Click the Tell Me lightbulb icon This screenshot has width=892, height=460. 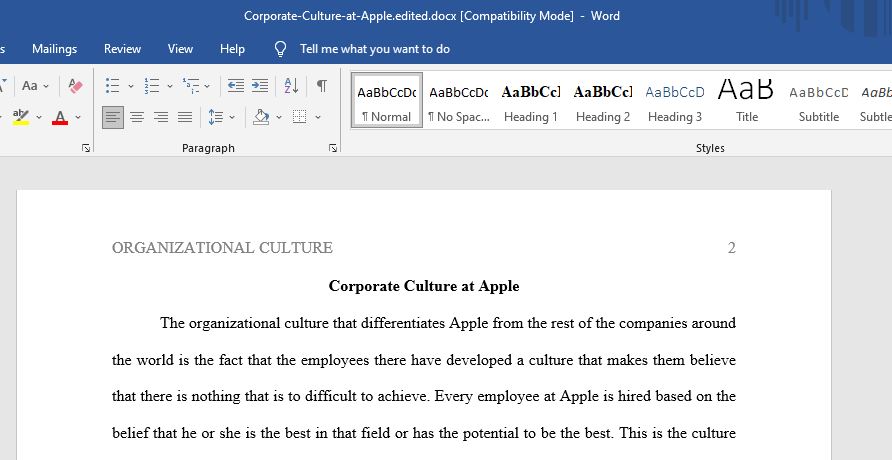280,49
